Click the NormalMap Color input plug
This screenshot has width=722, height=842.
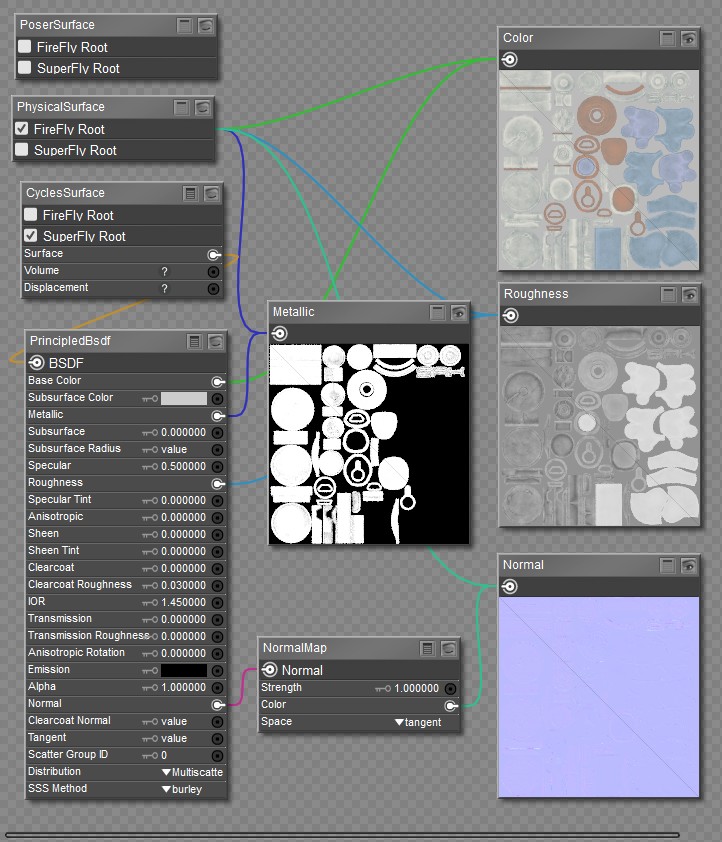pos(451,705)
